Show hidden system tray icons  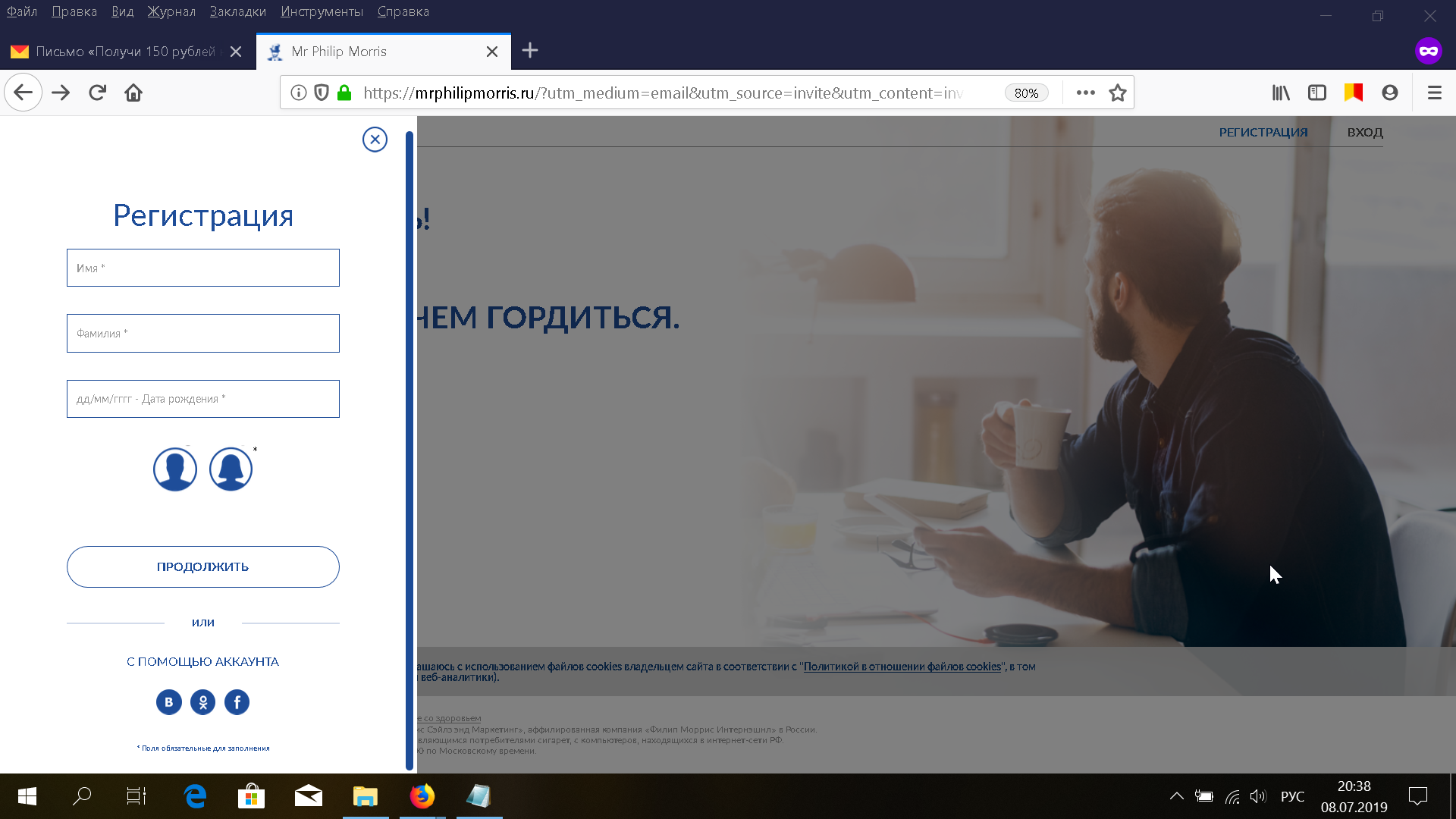click(1177, 796)
